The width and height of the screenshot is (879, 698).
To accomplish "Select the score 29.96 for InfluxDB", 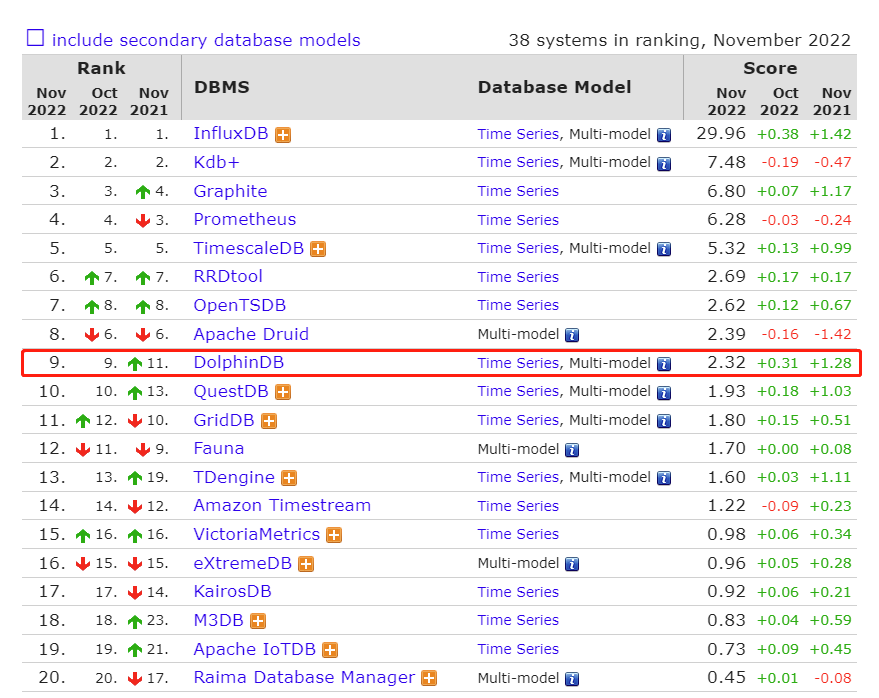I will coord(721,133).
